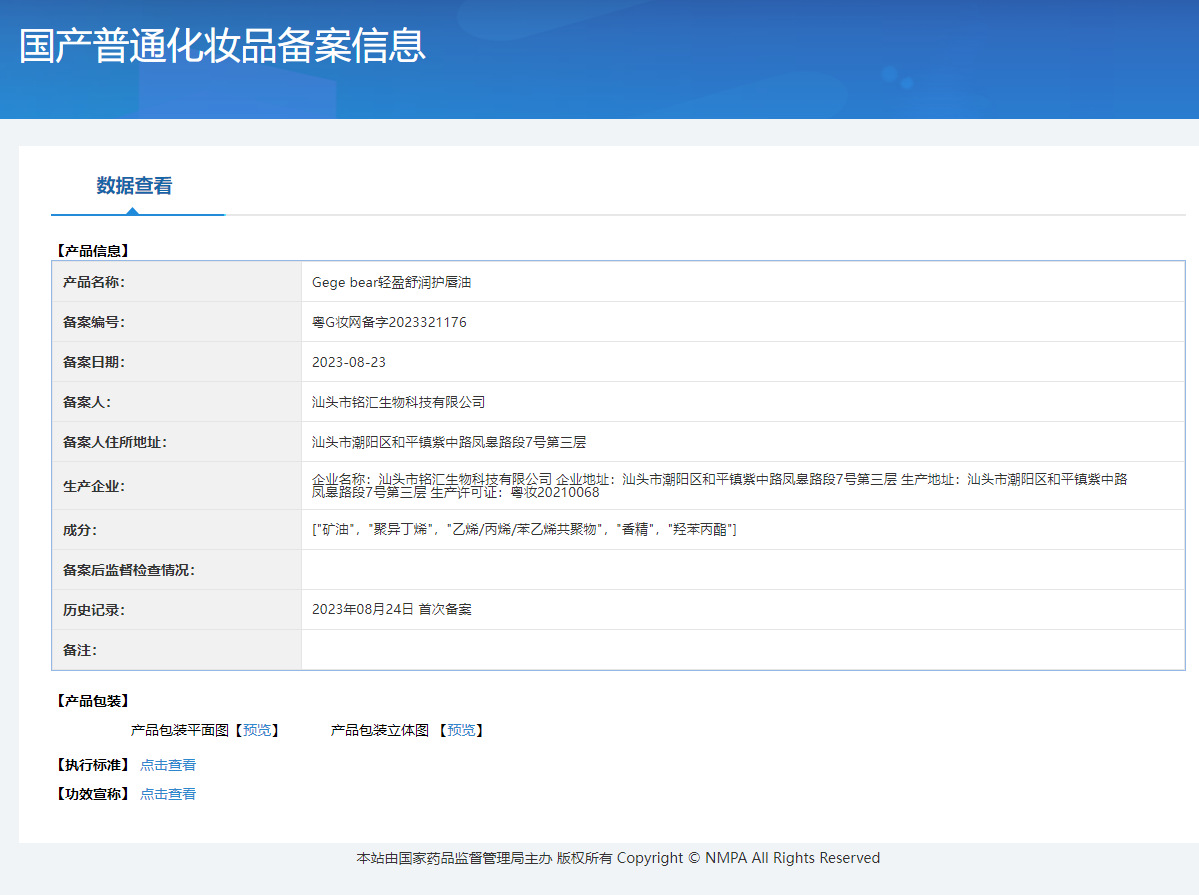This screenshot has height=895, width=1199.
Task: Click the 【产品包装】 section heading
Action: coord(93,701)
